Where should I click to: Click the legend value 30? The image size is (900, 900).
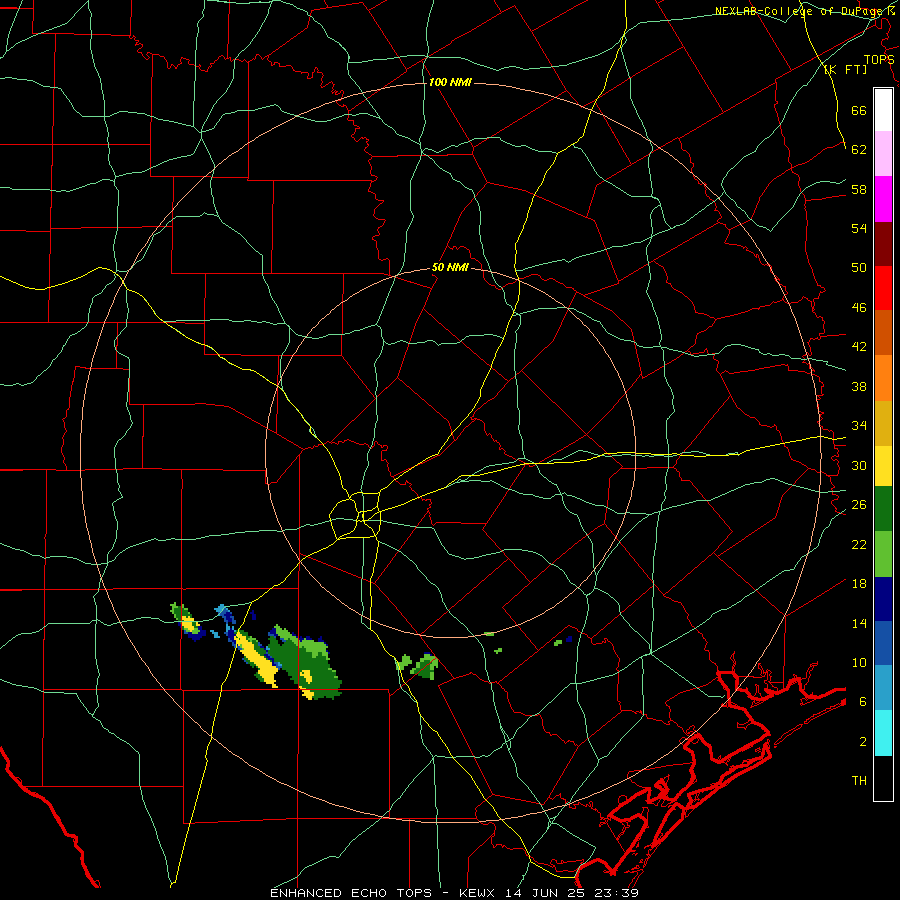pos(859,465)
